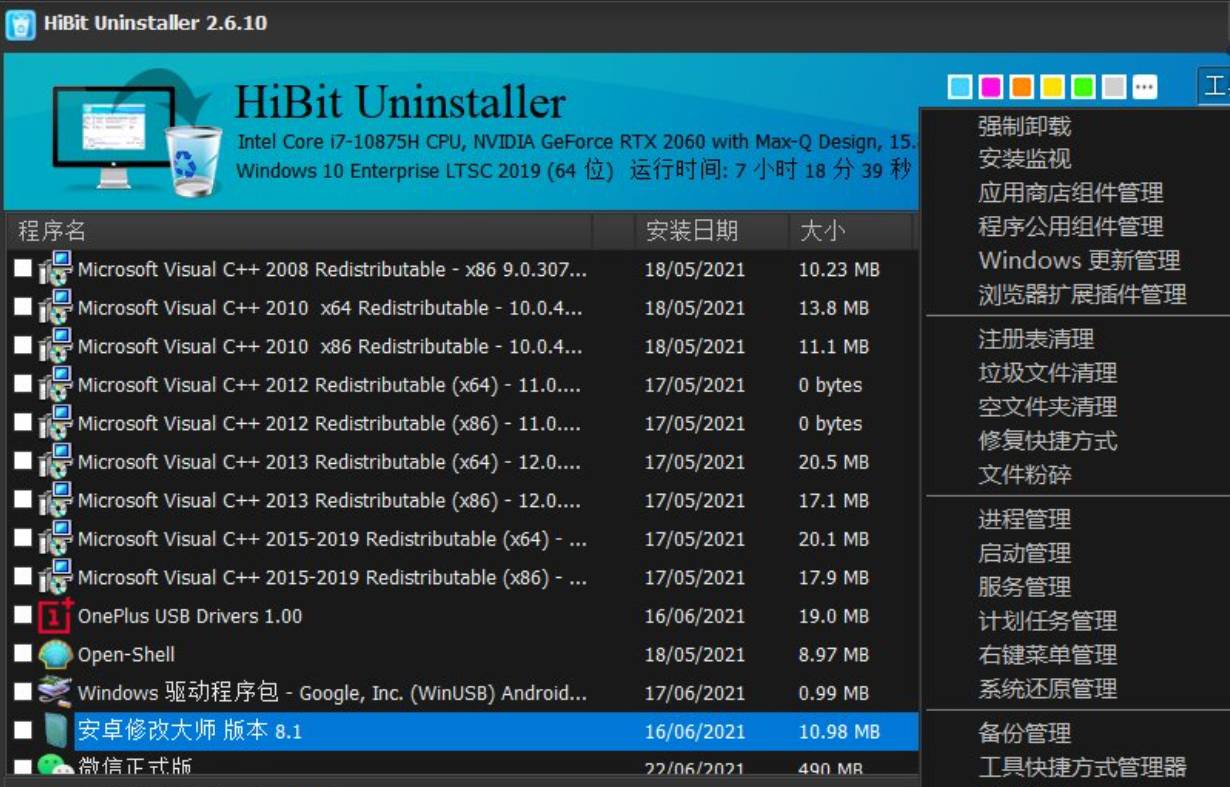Open 右键菜单管理 from the tools menu
The height and width of the screenshot is (787, 1230).
point(1047,655)
